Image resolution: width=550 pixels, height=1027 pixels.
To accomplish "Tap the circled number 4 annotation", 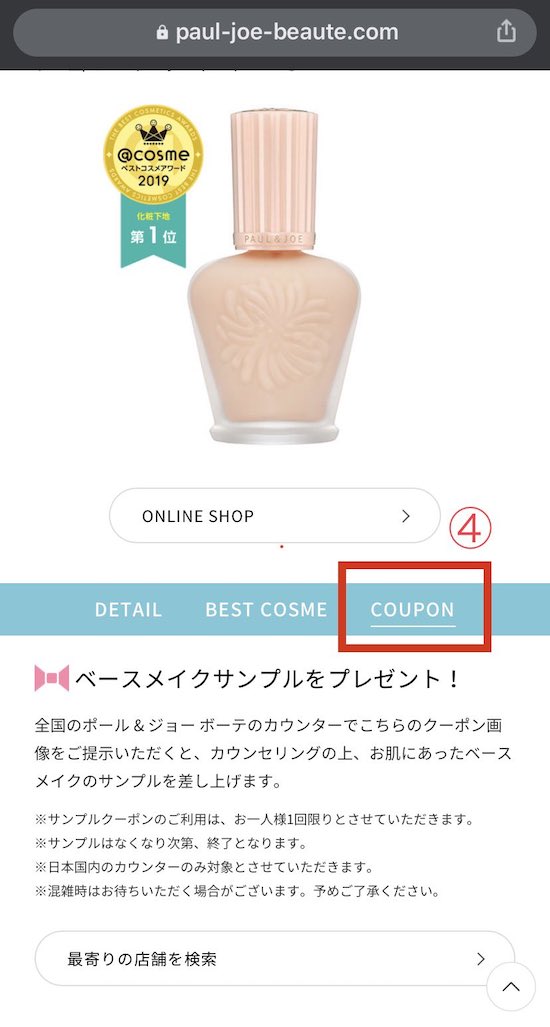I will 469,531.
